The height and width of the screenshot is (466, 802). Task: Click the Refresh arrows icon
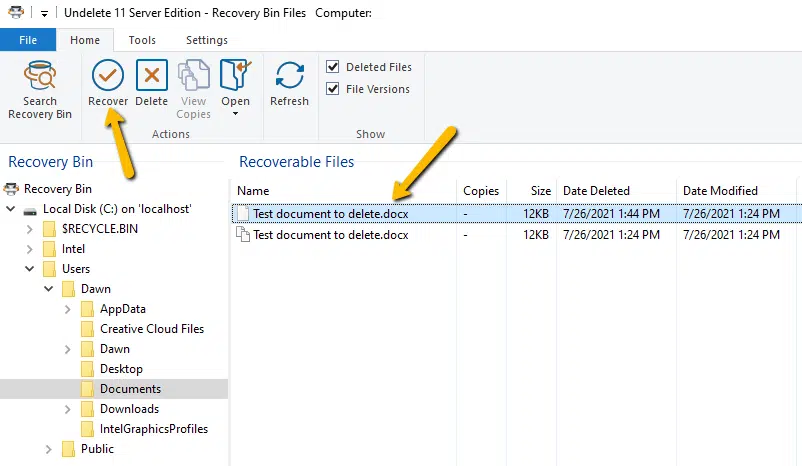click(x=289, y=77)
